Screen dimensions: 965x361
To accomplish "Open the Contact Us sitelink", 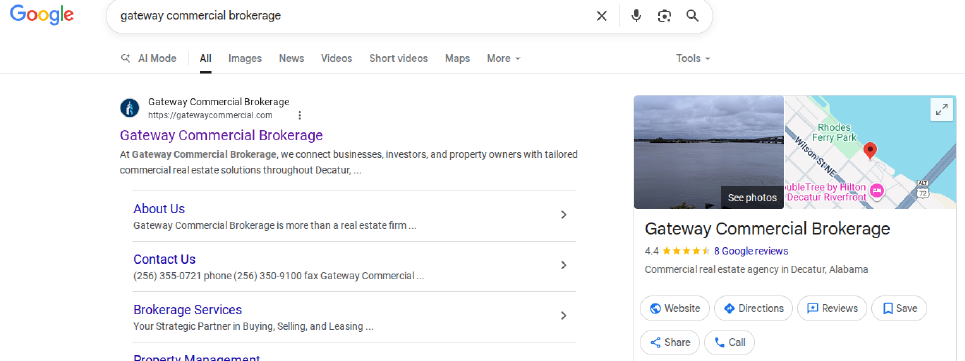I will (164, 259).
